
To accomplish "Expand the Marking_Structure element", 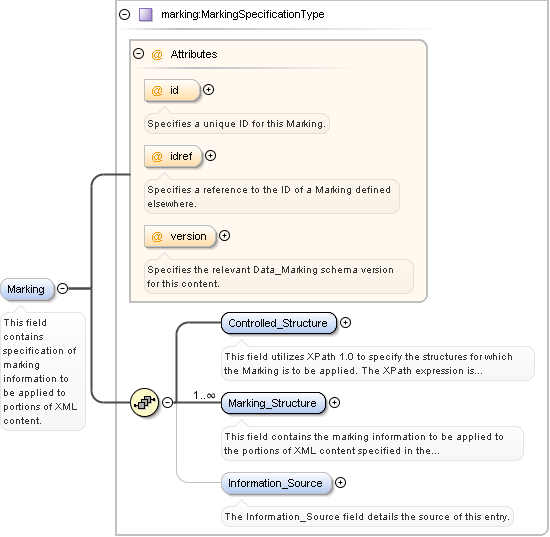I will (335, 403).
